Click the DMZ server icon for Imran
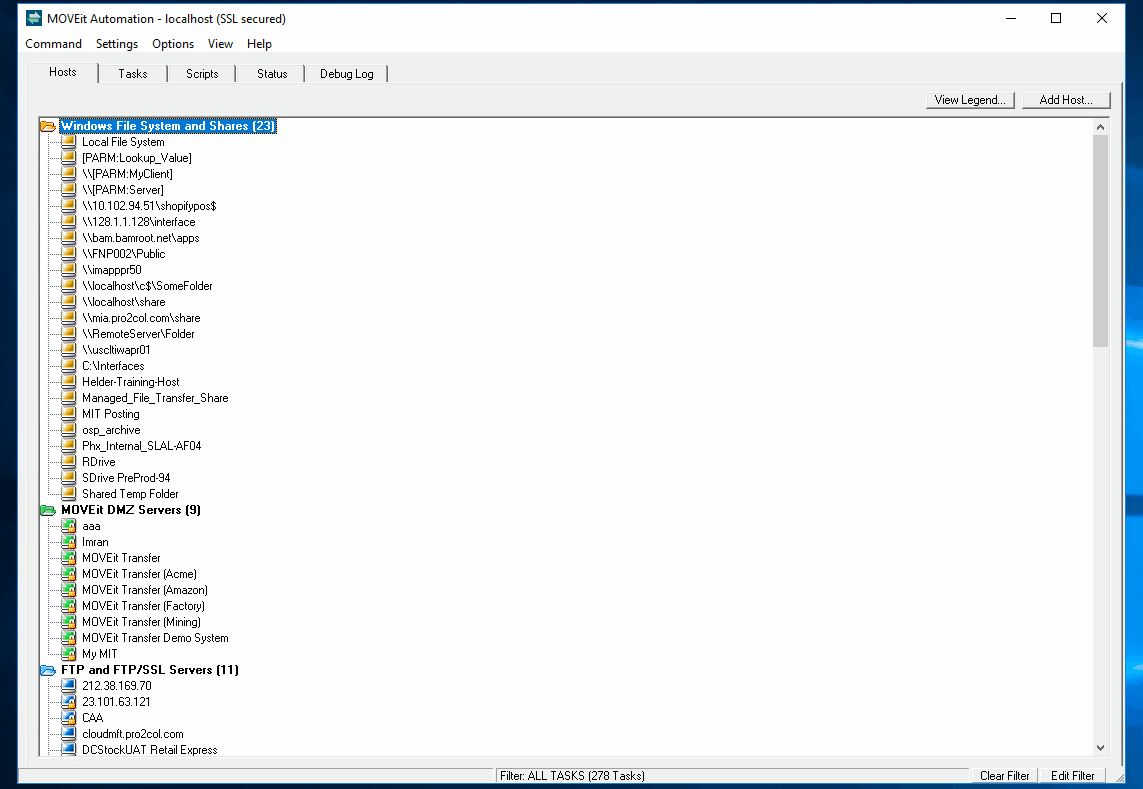 pyautogui.click(x=69, y=543)
